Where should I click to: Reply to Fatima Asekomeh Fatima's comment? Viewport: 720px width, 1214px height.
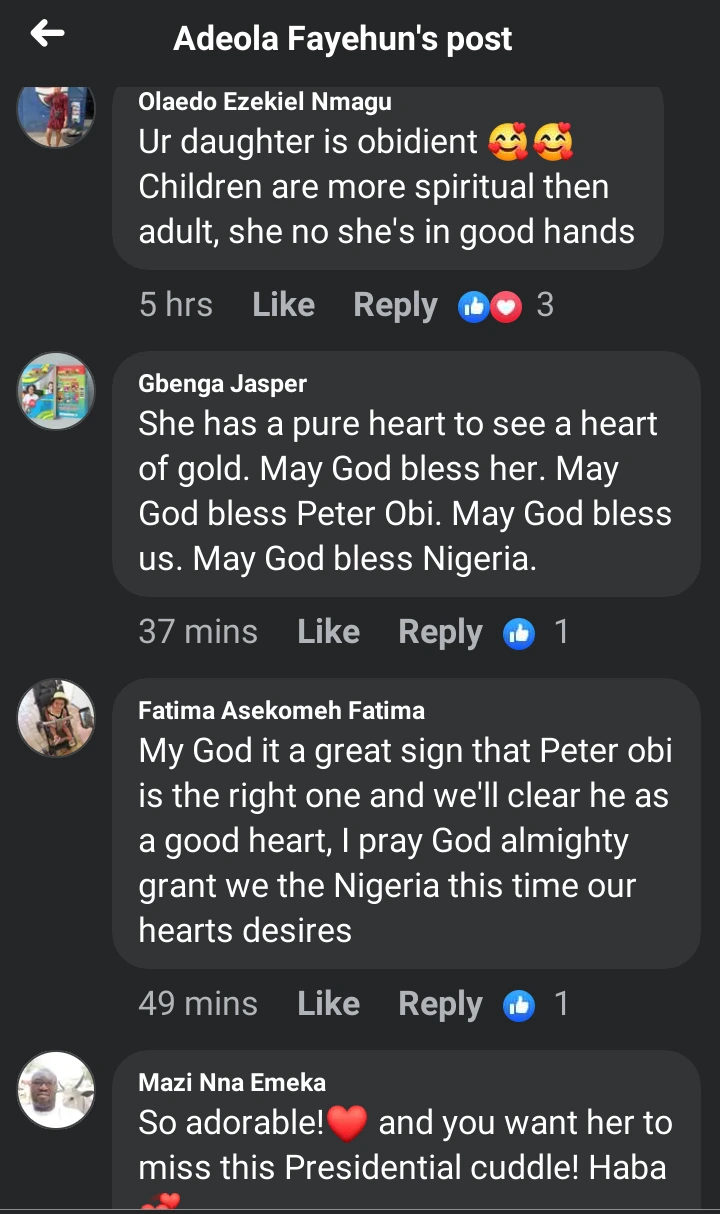(x=440, y=1004)
